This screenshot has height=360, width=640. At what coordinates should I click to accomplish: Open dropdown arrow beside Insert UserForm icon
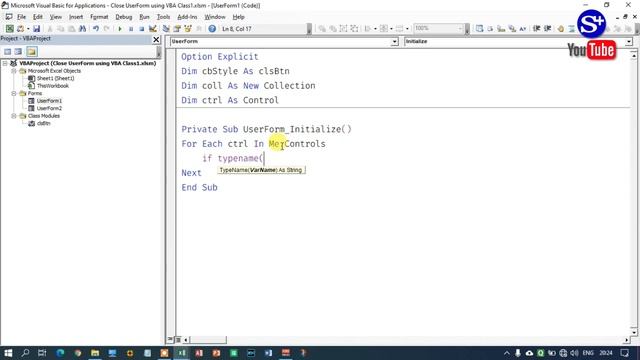(28, 29)
